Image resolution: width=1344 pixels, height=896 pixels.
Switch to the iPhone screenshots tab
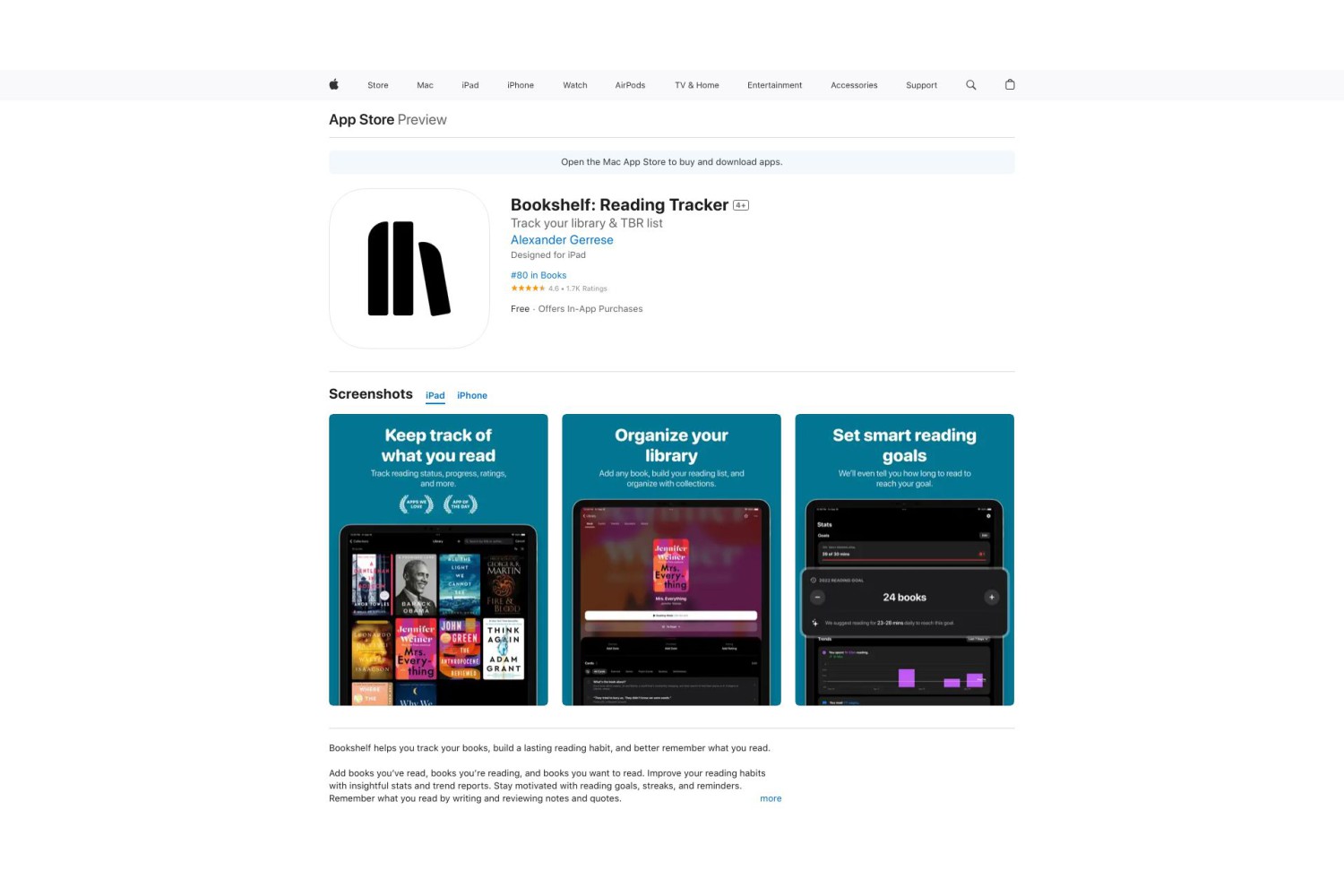point(472,395)
